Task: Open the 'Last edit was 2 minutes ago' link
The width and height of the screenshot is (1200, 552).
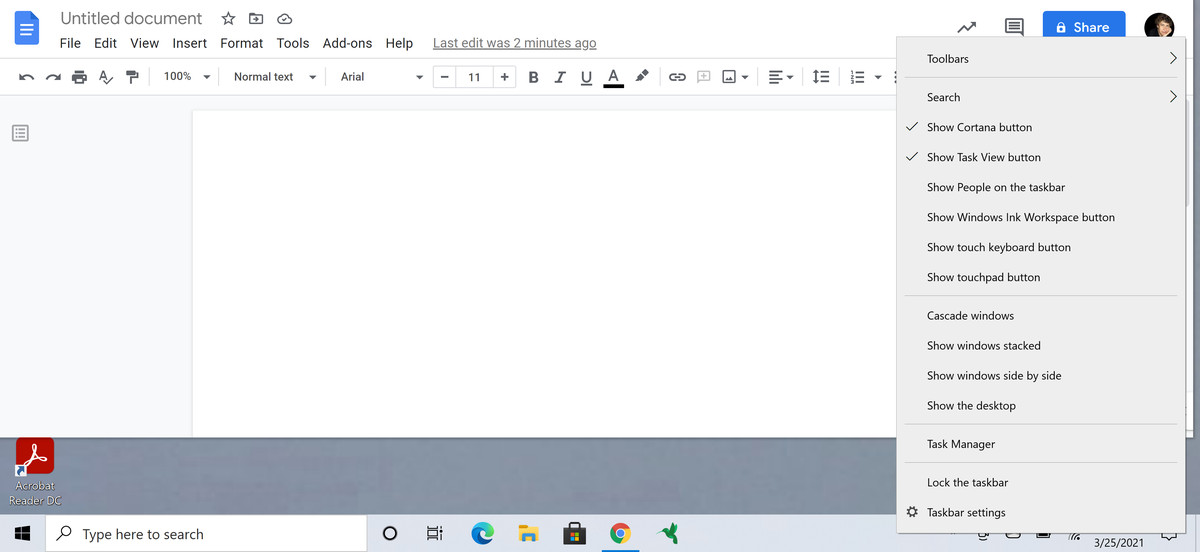Action: 514,43
